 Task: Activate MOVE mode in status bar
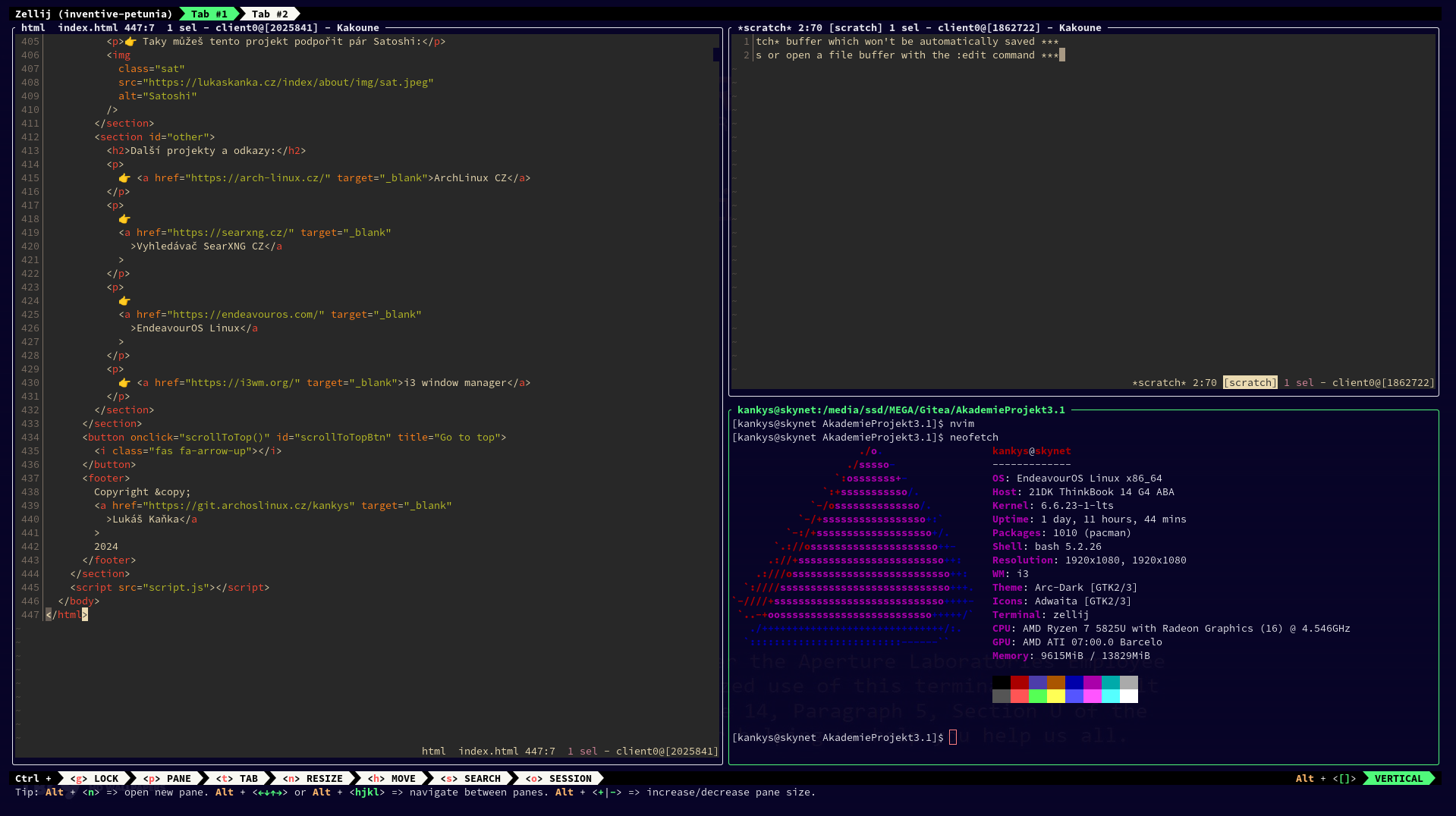(392, 778)
